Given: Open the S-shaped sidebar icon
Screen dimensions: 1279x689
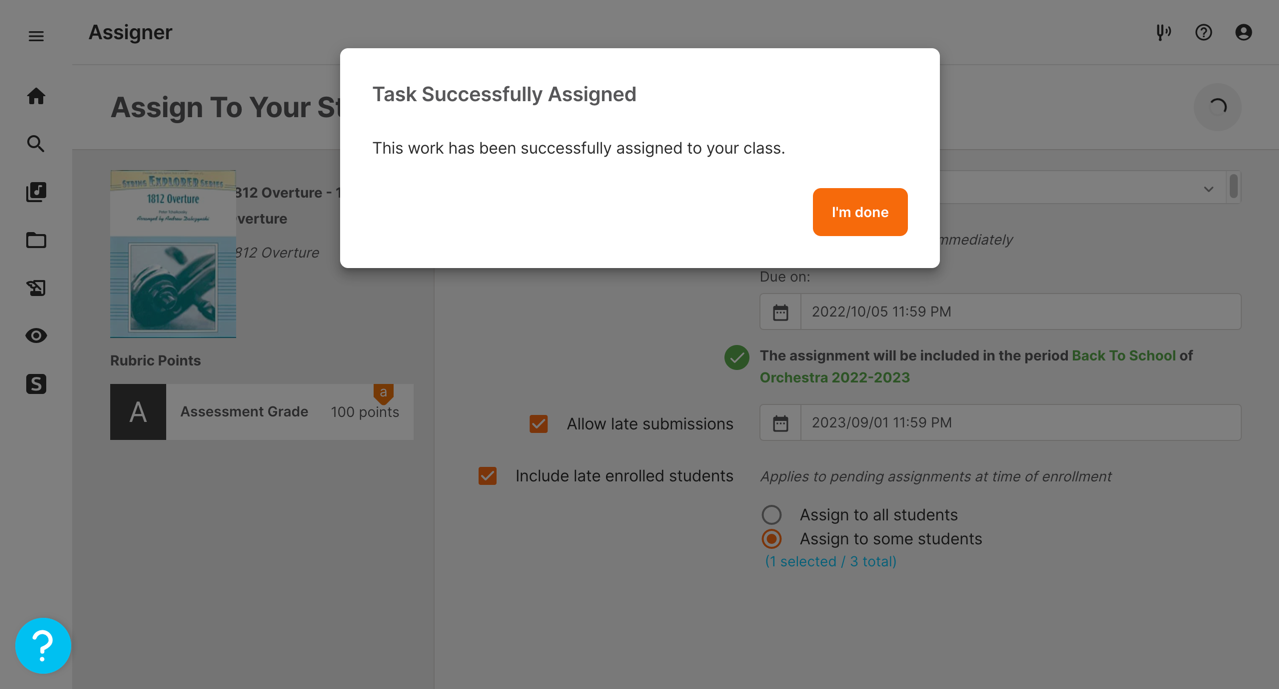Looking at the screenshot, I should tap(36, 384).
